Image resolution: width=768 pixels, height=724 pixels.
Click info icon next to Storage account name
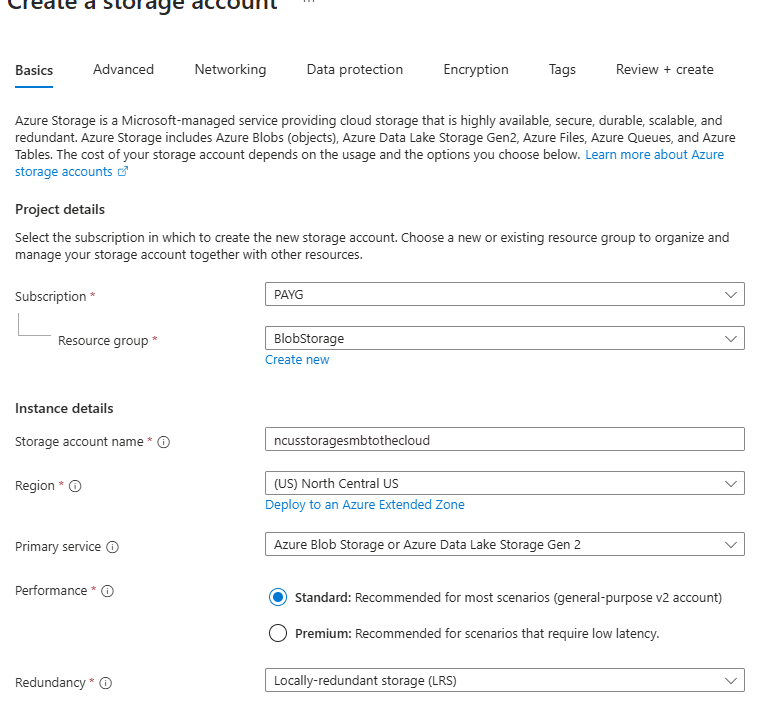164,442
